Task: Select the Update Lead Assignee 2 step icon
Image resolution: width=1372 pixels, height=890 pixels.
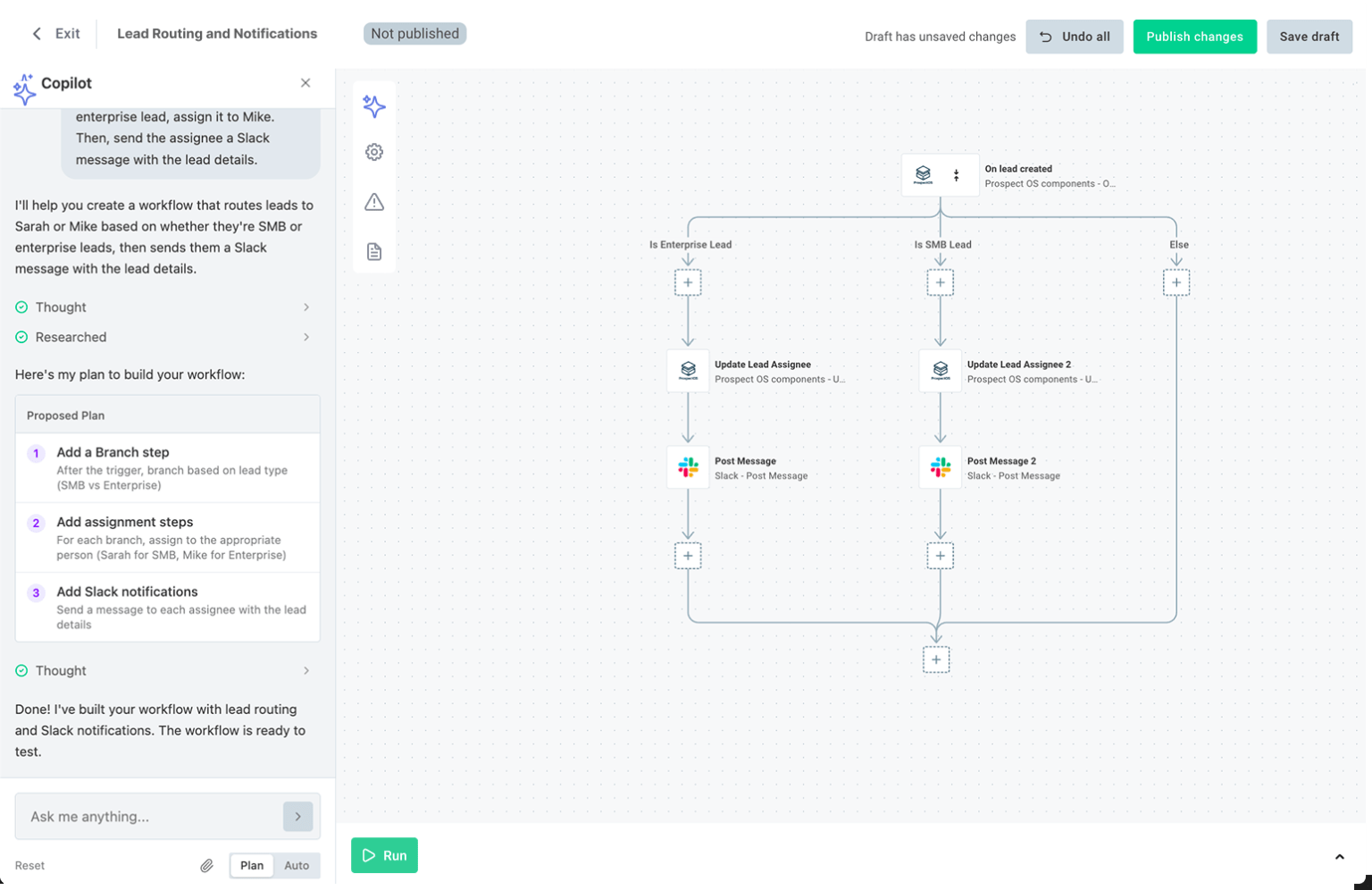Action: click(x=941, y=371)
